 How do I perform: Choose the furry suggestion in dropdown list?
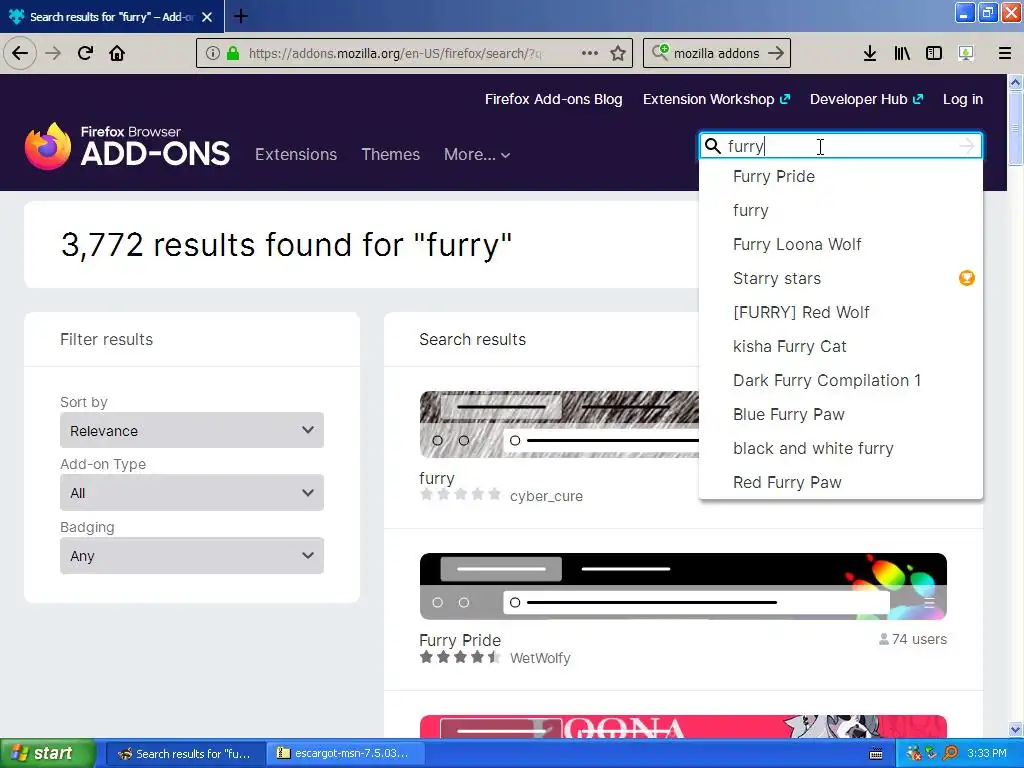click(840, 210)
